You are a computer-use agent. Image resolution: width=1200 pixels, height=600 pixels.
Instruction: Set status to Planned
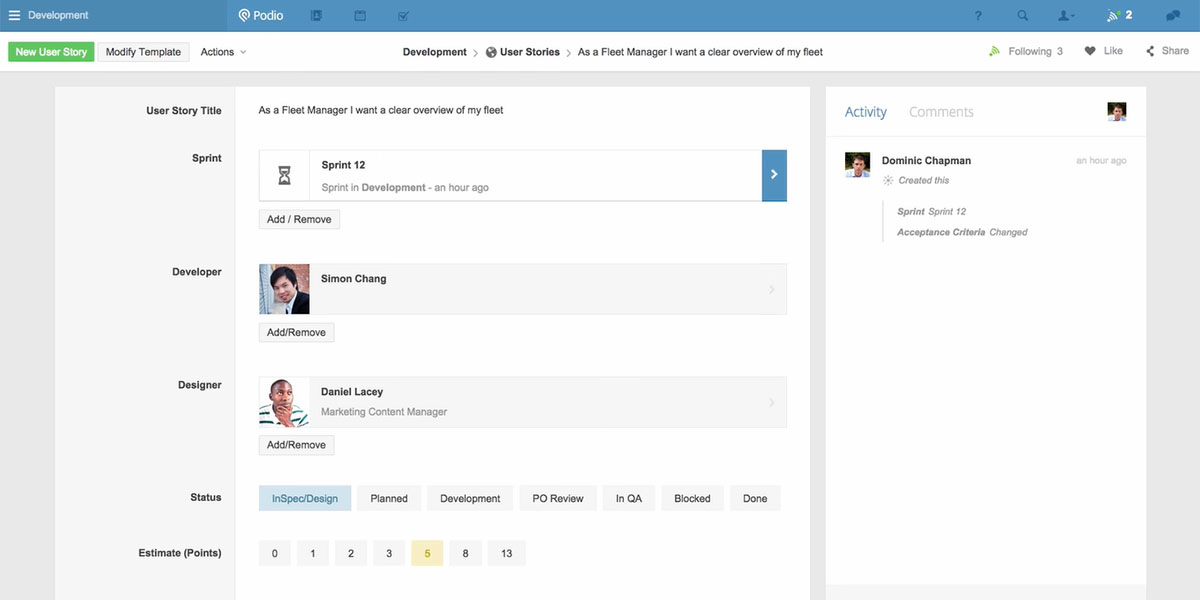click(x=389, y=498)
